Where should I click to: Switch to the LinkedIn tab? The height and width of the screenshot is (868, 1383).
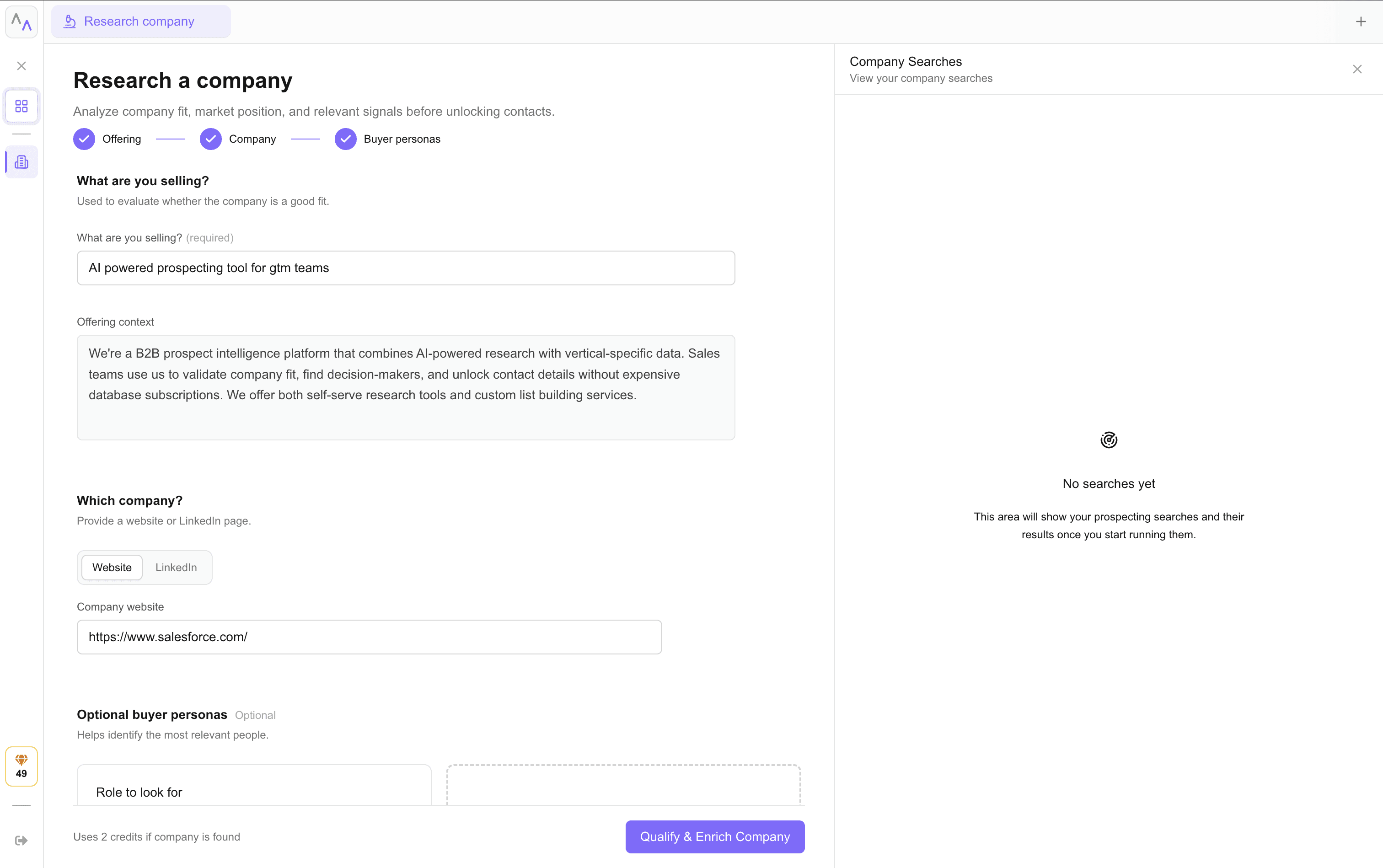176,567
